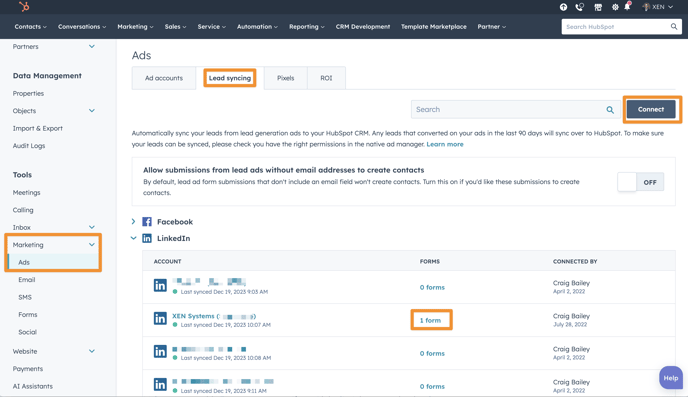Open the XEN Systems account link
The width and height of the screenshot is (688, 397).
coord(214,316)
